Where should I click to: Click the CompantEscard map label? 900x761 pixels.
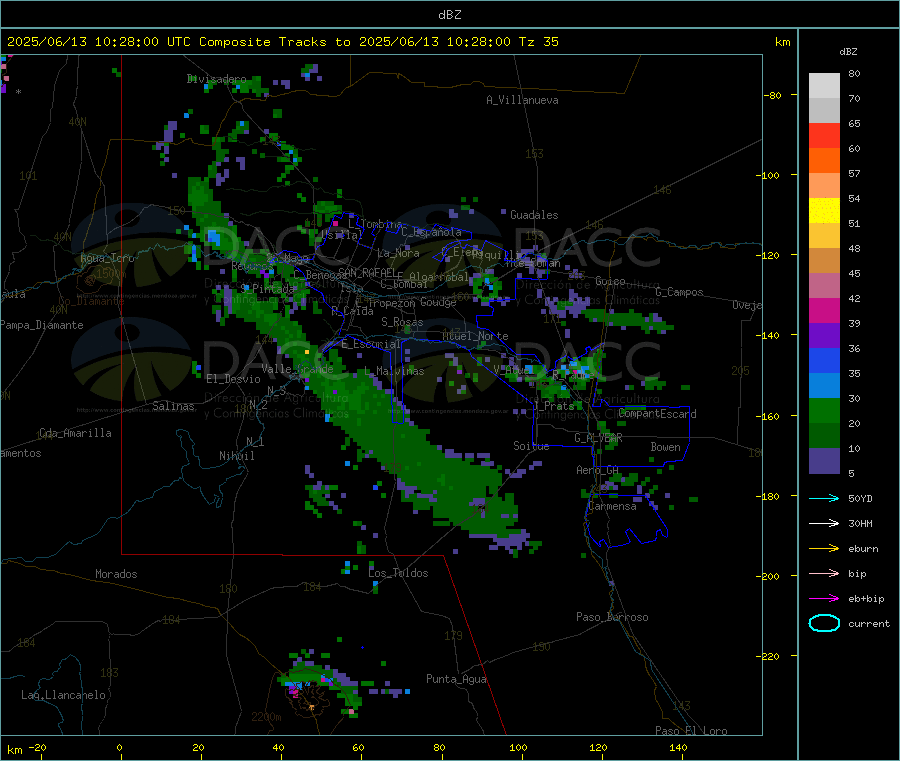click(x=657, y=414)
